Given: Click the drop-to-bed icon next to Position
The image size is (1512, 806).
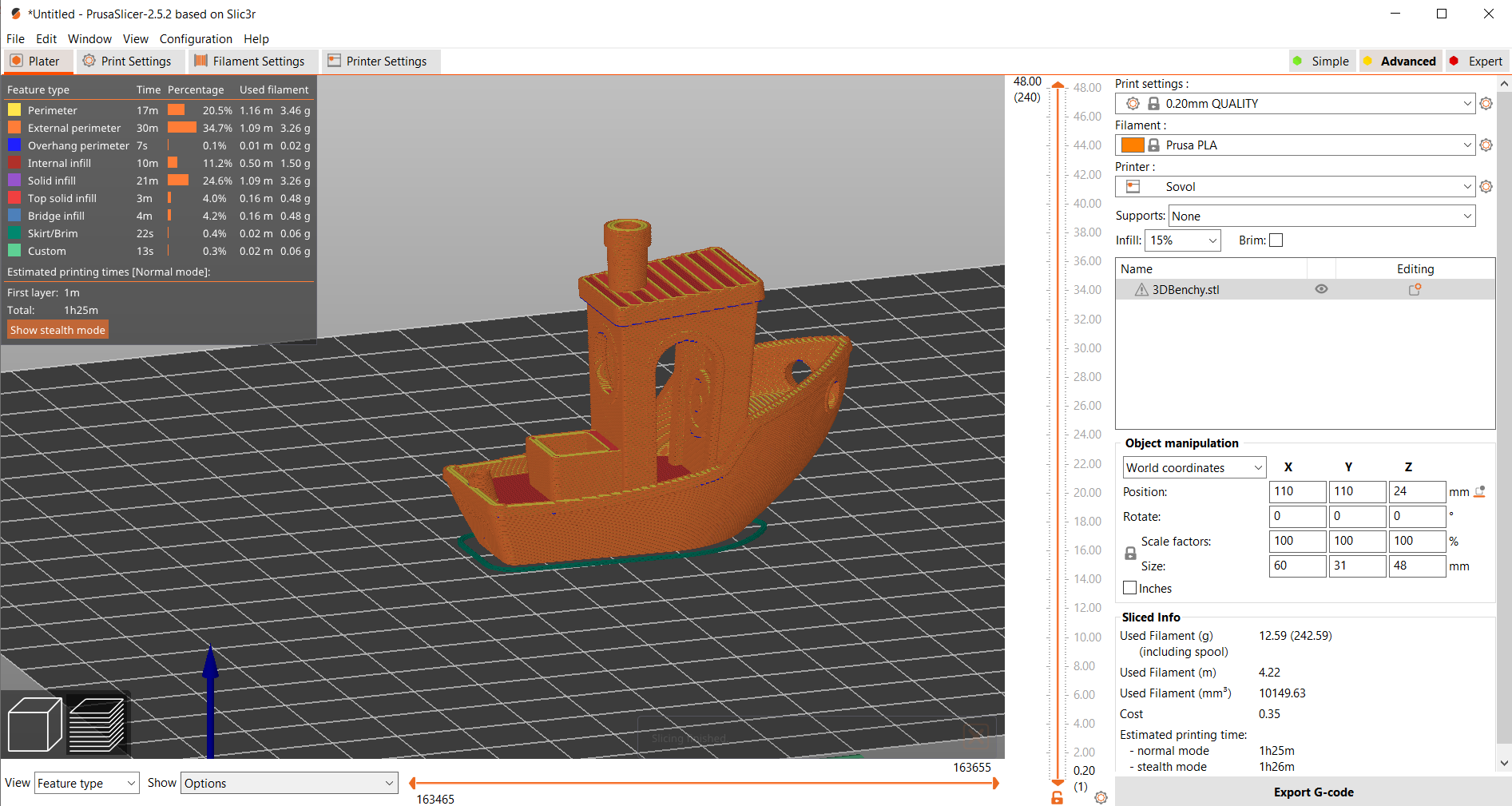Looking at the screenshot, I should (1479, 492).
